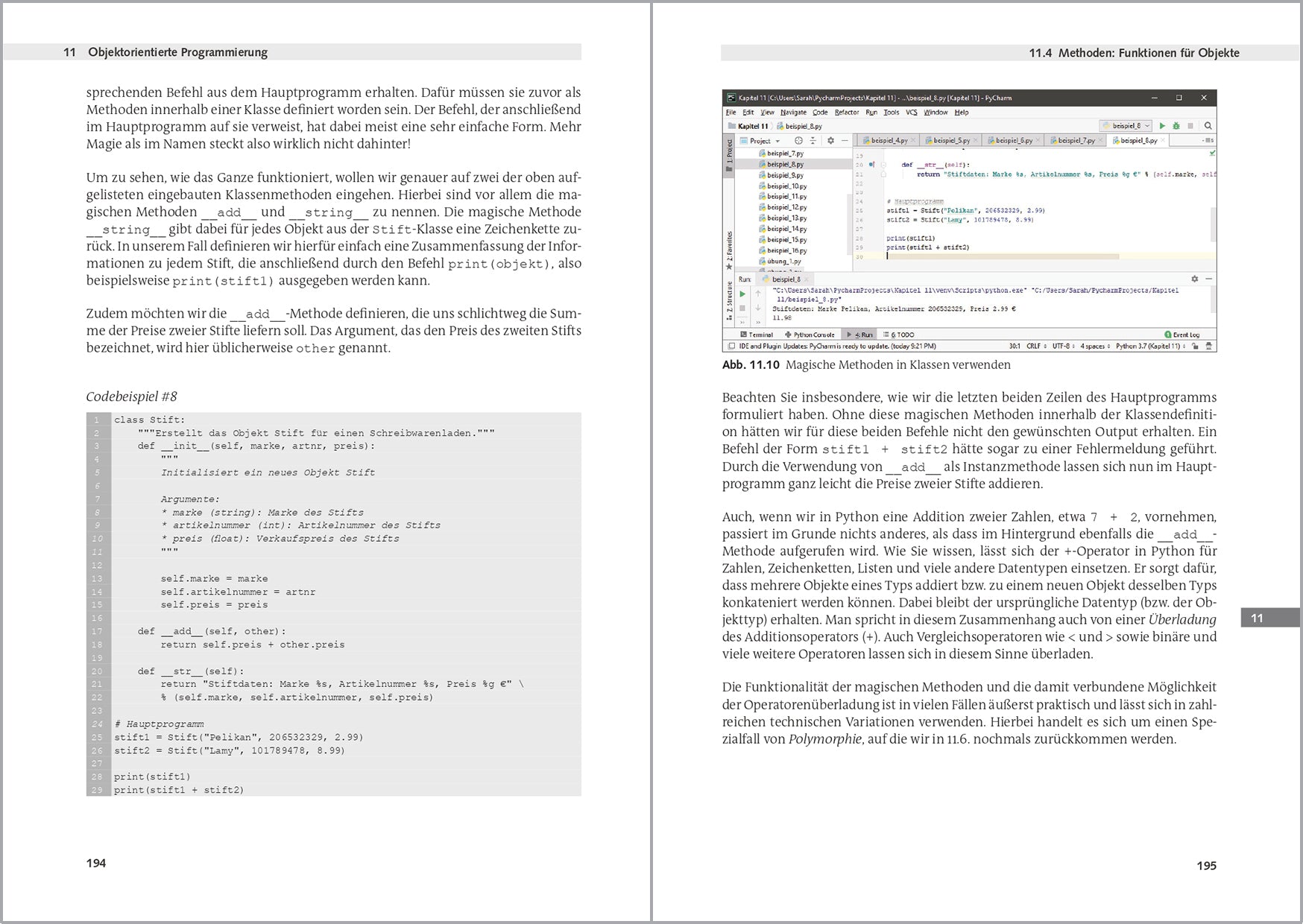Collapse all with the Project panel collapse icon

tap(813, 140)
